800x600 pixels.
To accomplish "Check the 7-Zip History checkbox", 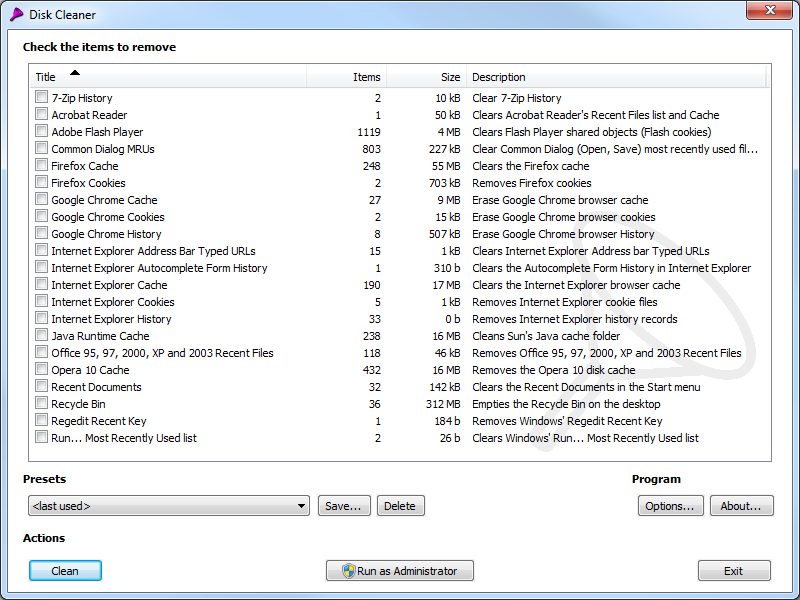I will [41, 98].
